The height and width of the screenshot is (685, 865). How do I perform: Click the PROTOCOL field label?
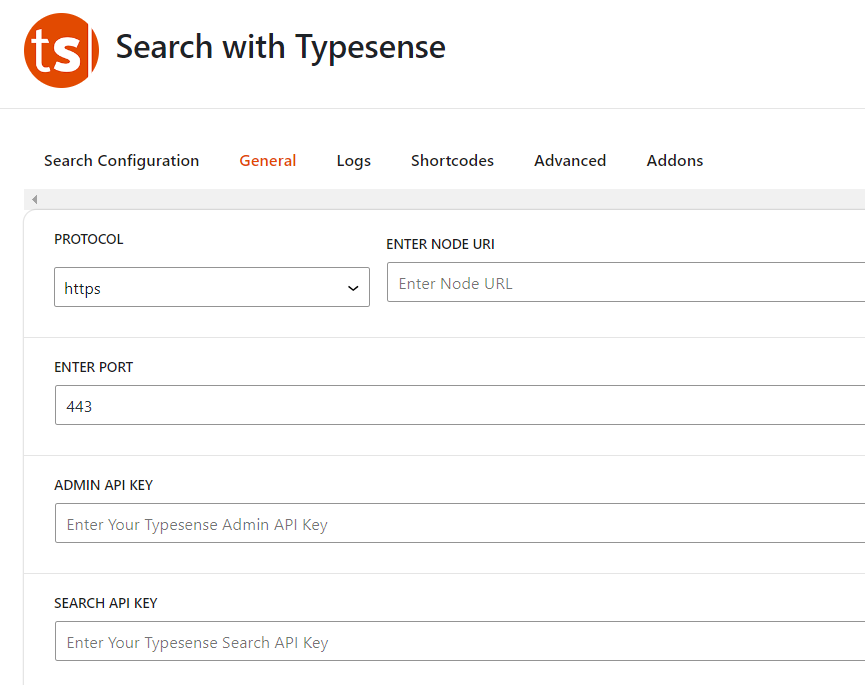(x=89, y=240)
